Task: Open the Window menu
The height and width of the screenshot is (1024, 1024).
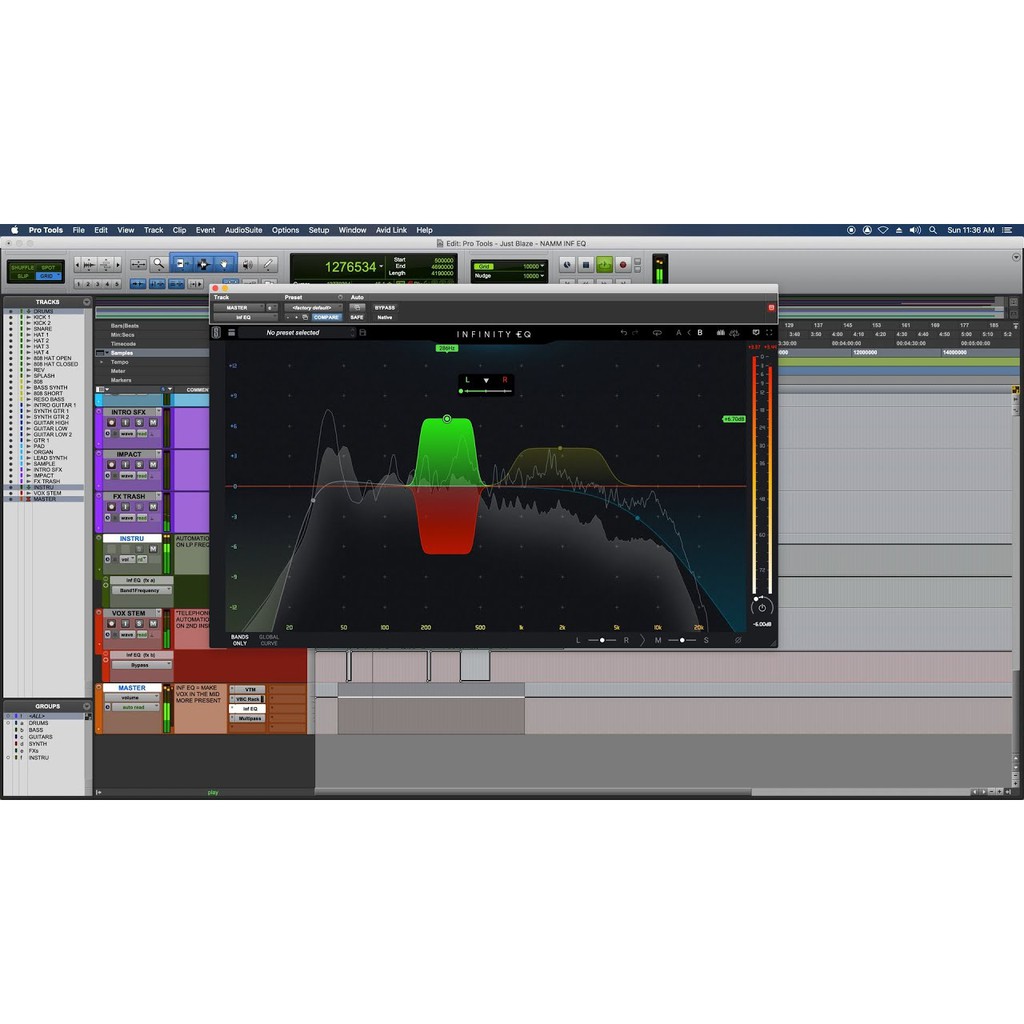Action: (x=352, y=230)
